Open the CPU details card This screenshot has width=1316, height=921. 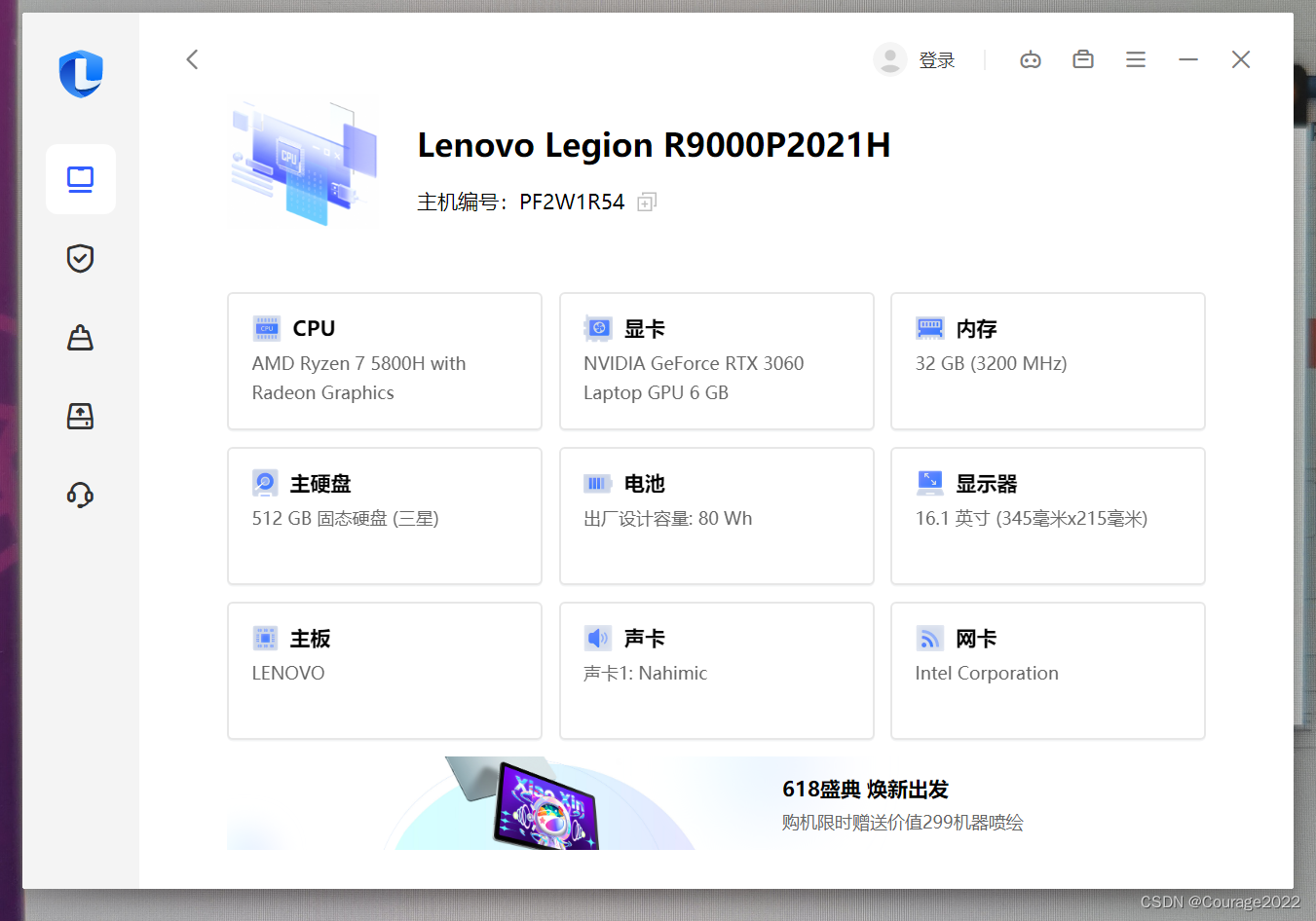coord(385,361)
